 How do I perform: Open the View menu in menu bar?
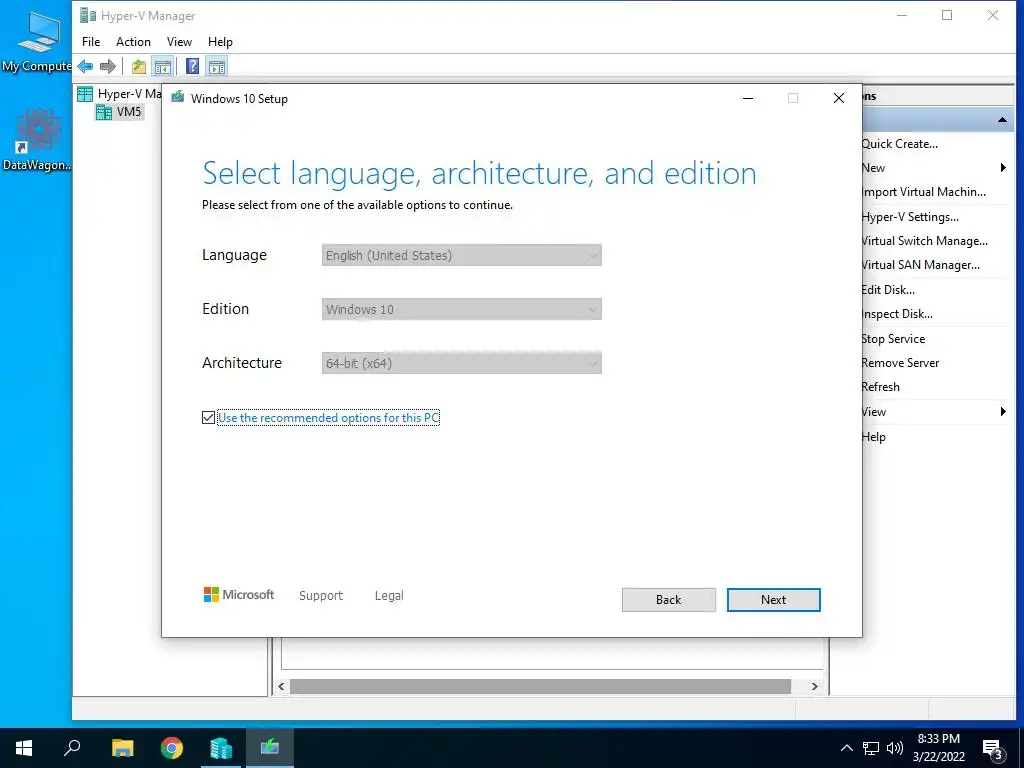click(x=179, y=42)
